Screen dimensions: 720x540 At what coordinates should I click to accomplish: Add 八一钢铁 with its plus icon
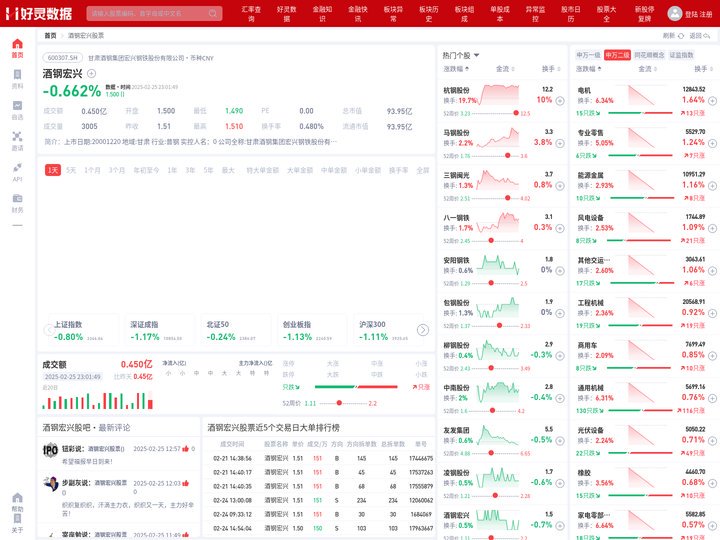[x=560, y=228]
